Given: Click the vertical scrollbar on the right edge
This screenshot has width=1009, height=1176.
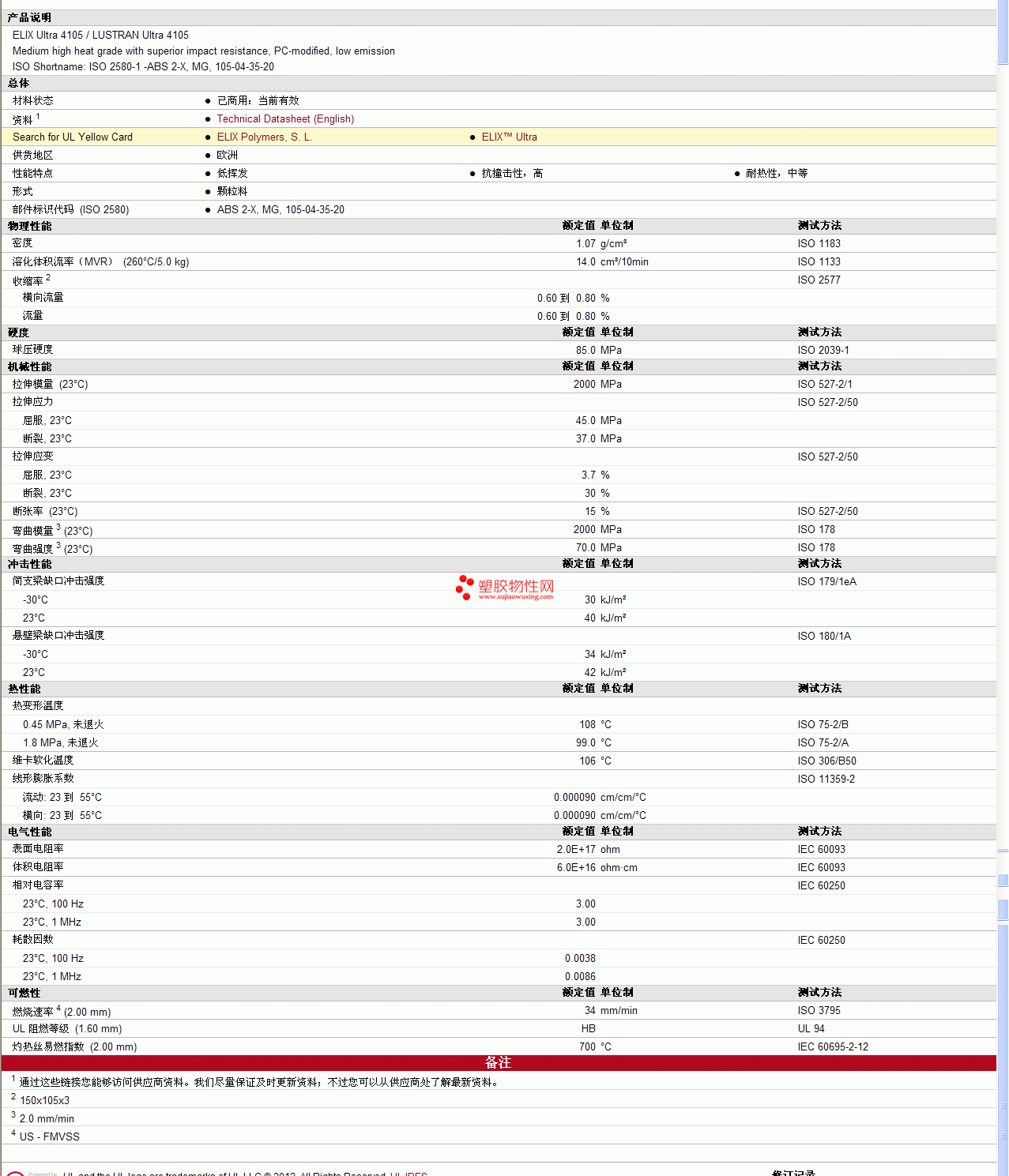Looking at the screenshot, I should click(x=1003, y=588).
